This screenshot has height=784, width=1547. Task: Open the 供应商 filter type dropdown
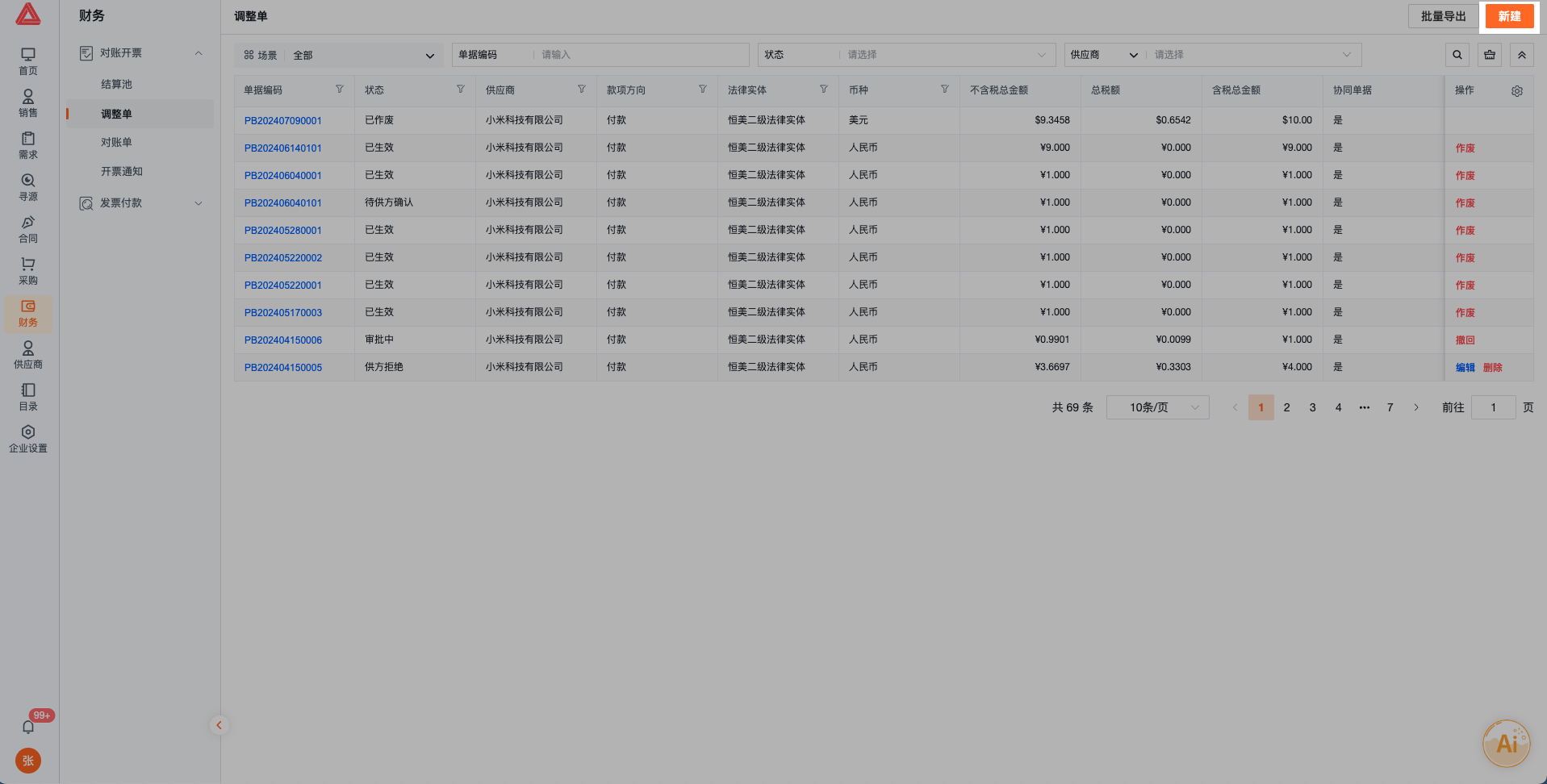[x=1104, y=55]
